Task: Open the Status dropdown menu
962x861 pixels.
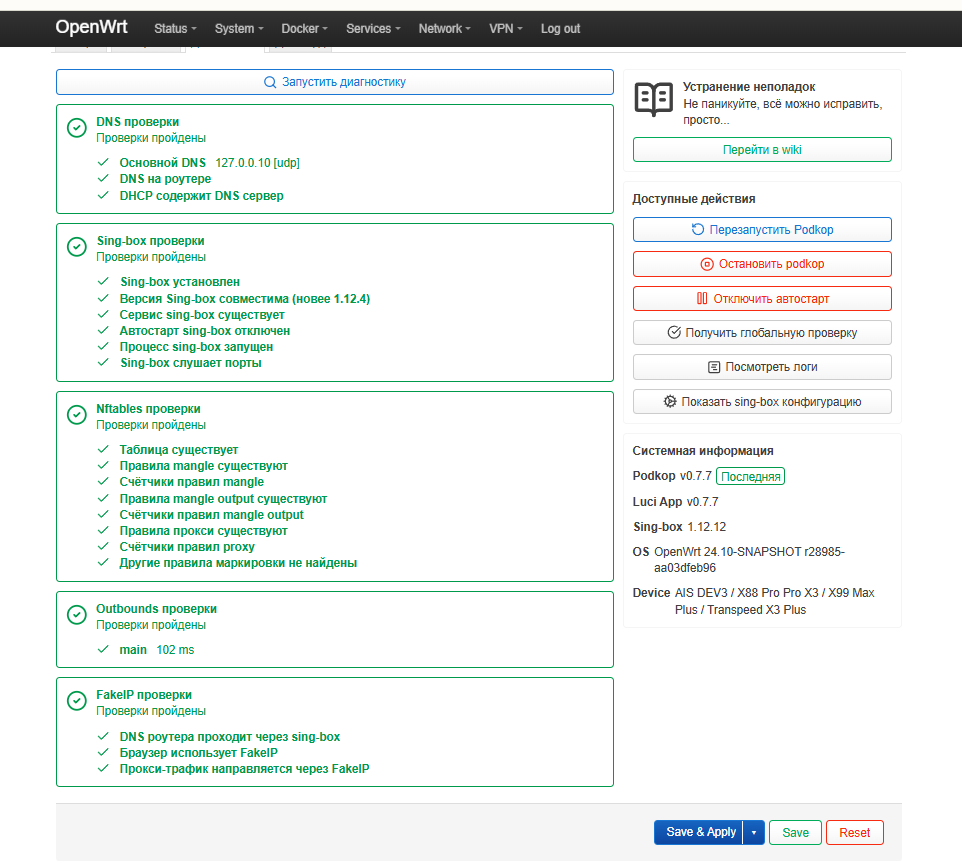Action: 175,29
